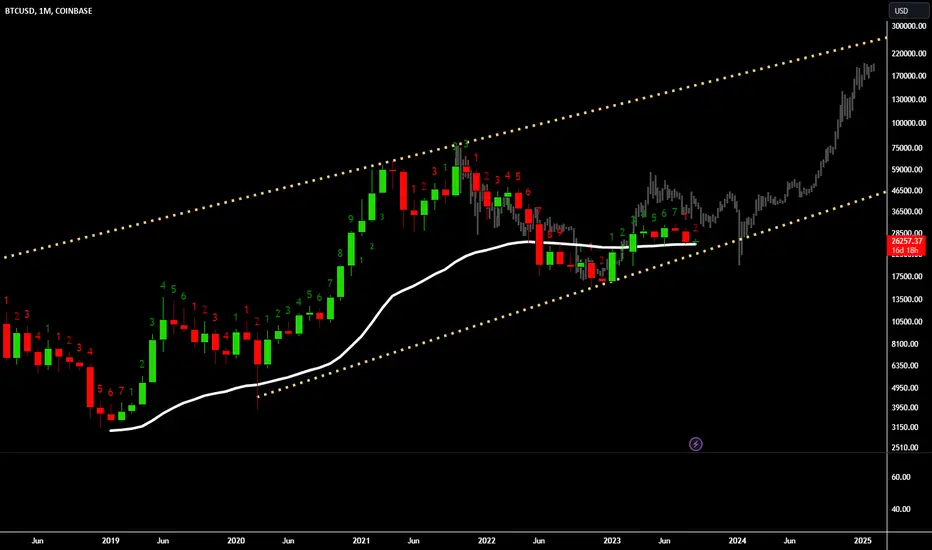Open the USD currency selector
Screen dimensions: 932x550
(x=907, y=11)
